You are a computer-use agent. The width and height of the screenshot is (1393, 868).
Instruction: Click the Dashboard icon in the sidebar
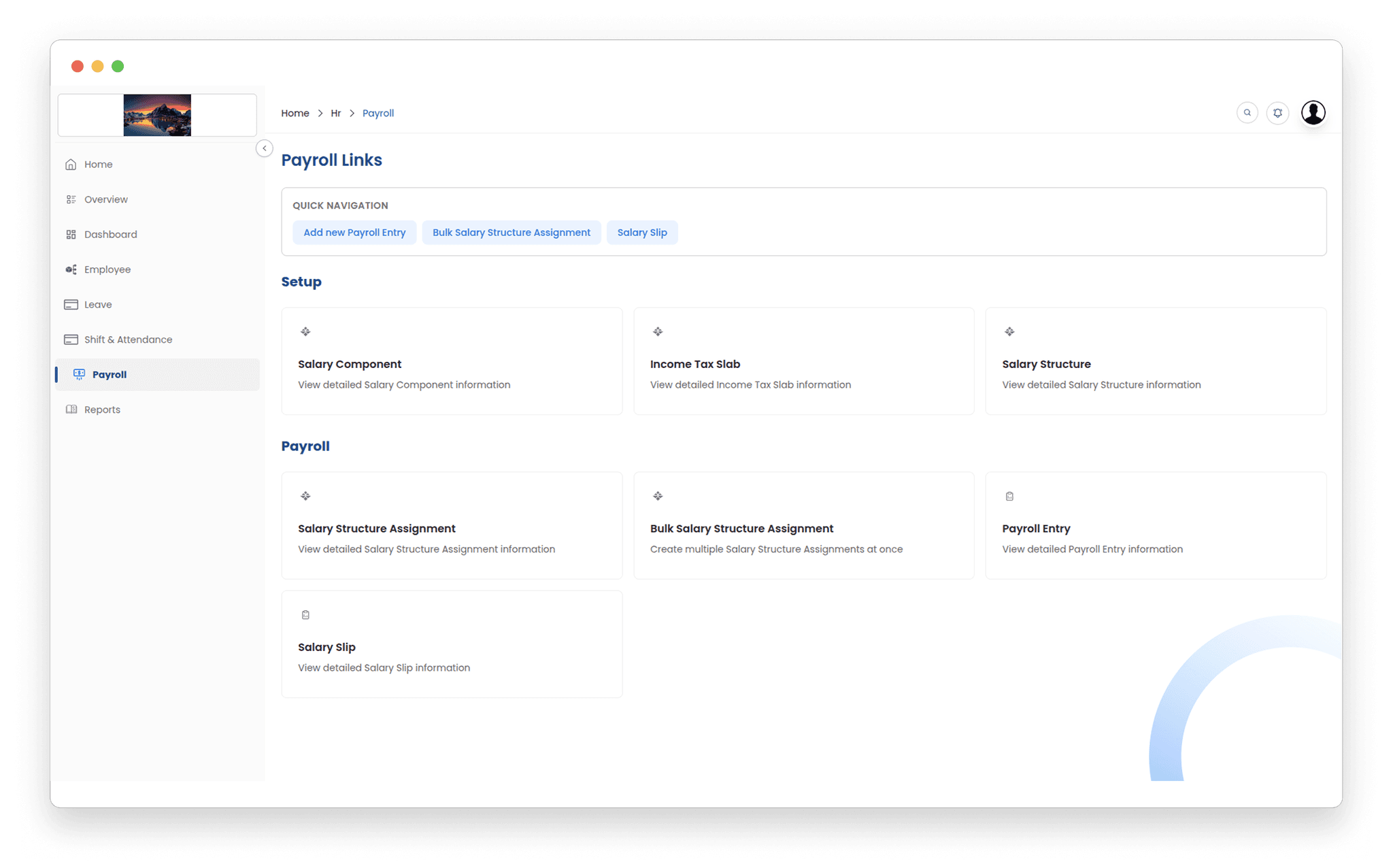pyautogui.click(x=71, y=234)
